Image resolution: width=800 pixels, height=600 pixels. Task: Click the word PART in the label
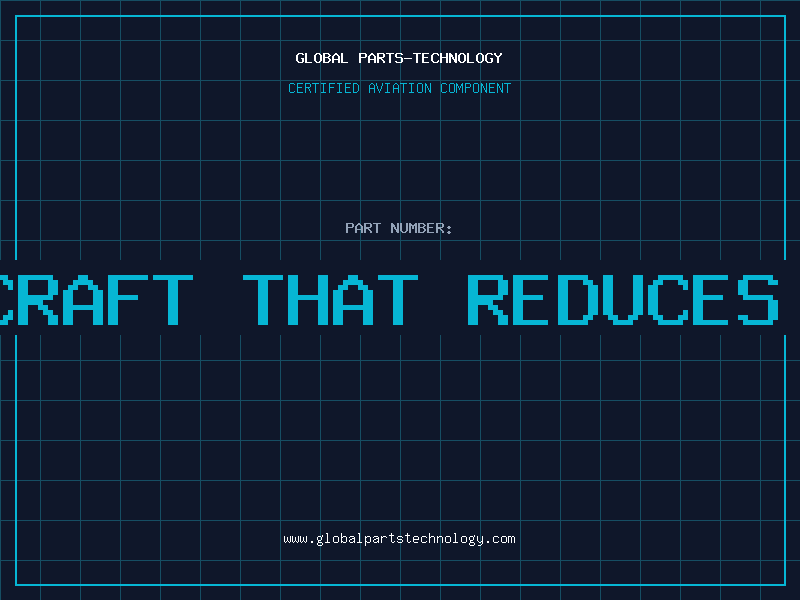tap(363, 228)
